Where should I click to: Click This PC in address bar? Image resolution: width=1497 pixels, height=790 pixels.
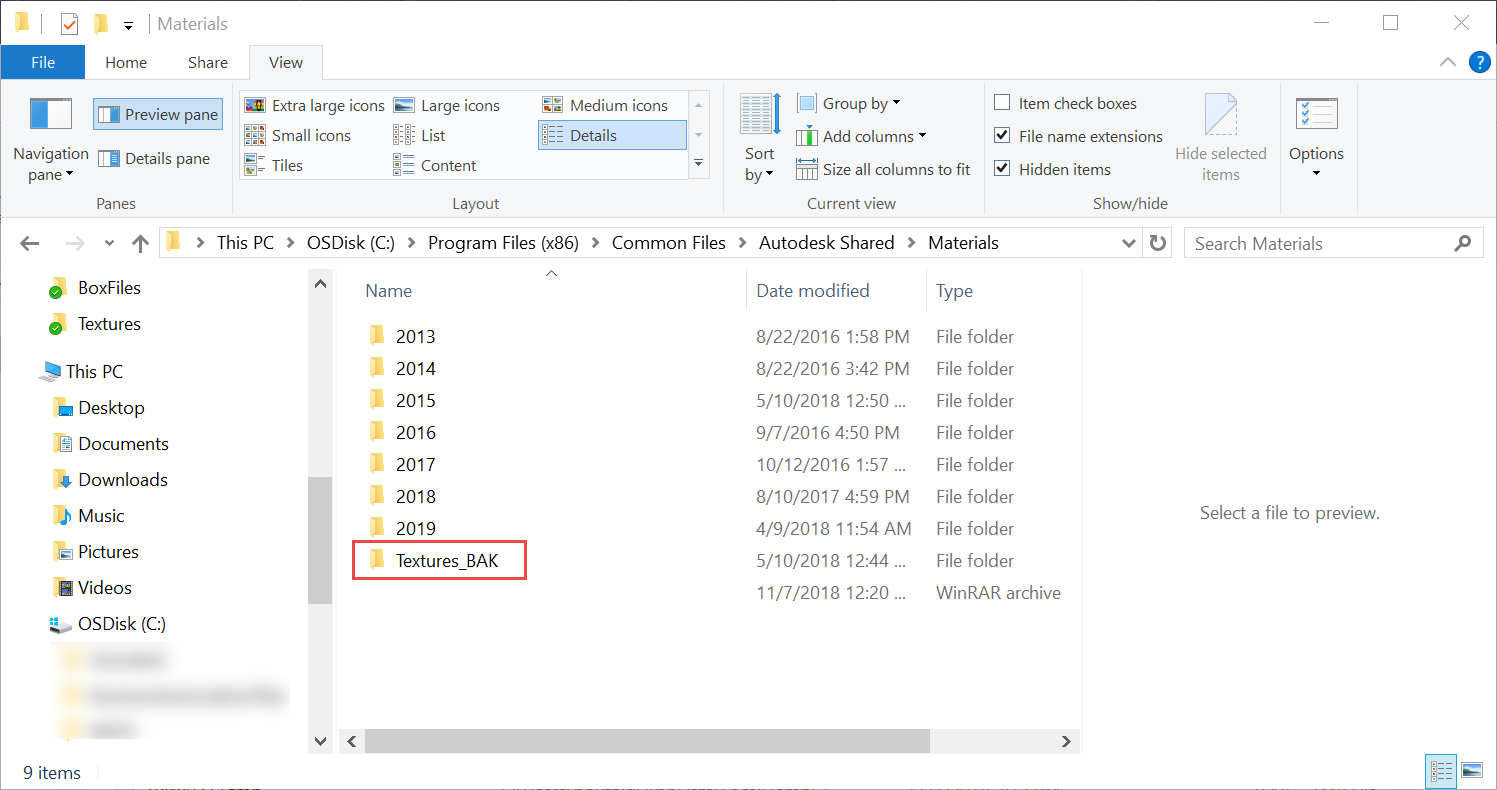pos(245,243)
